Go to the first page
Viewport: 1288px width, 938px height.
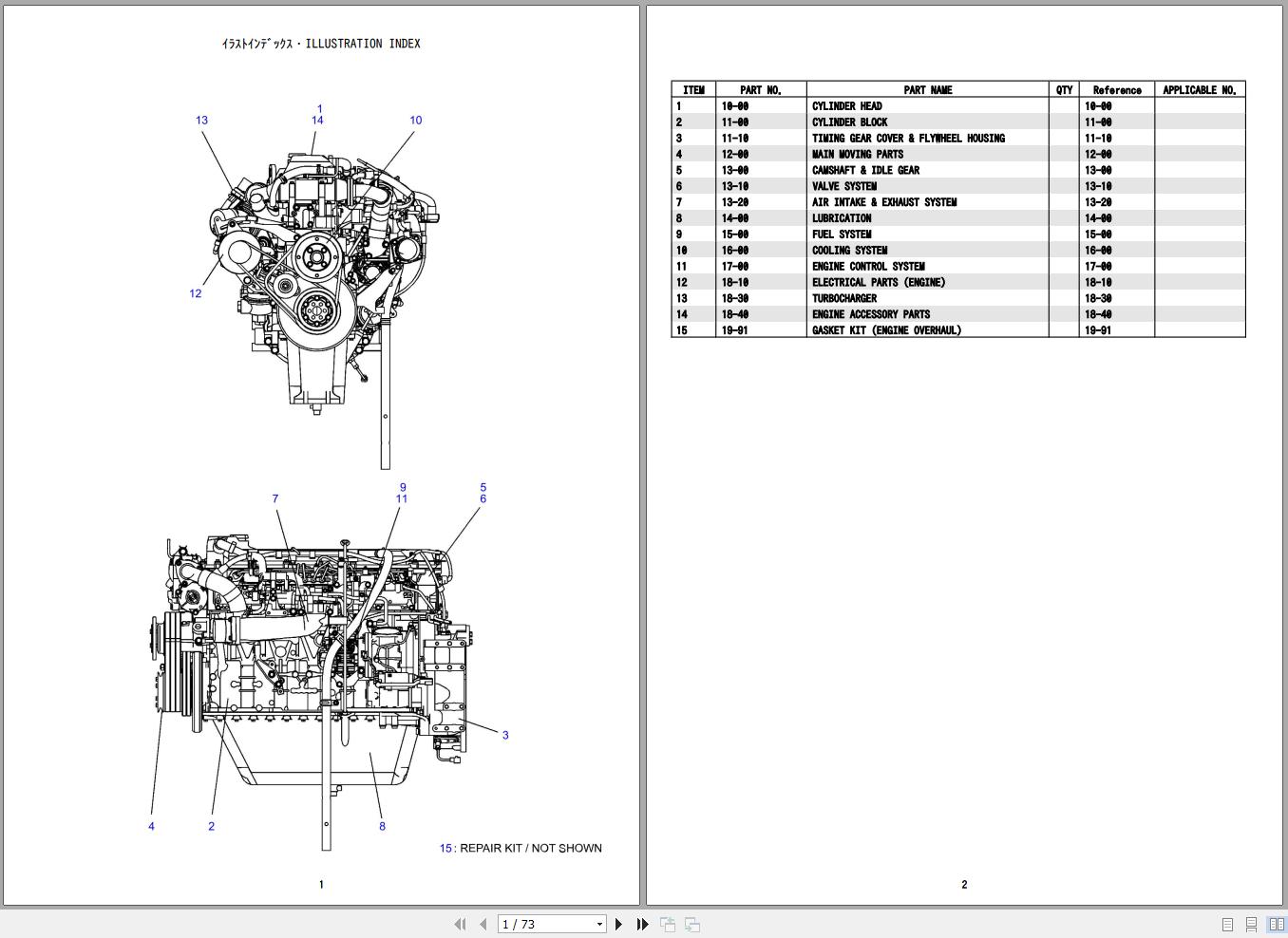click(461, 924)
